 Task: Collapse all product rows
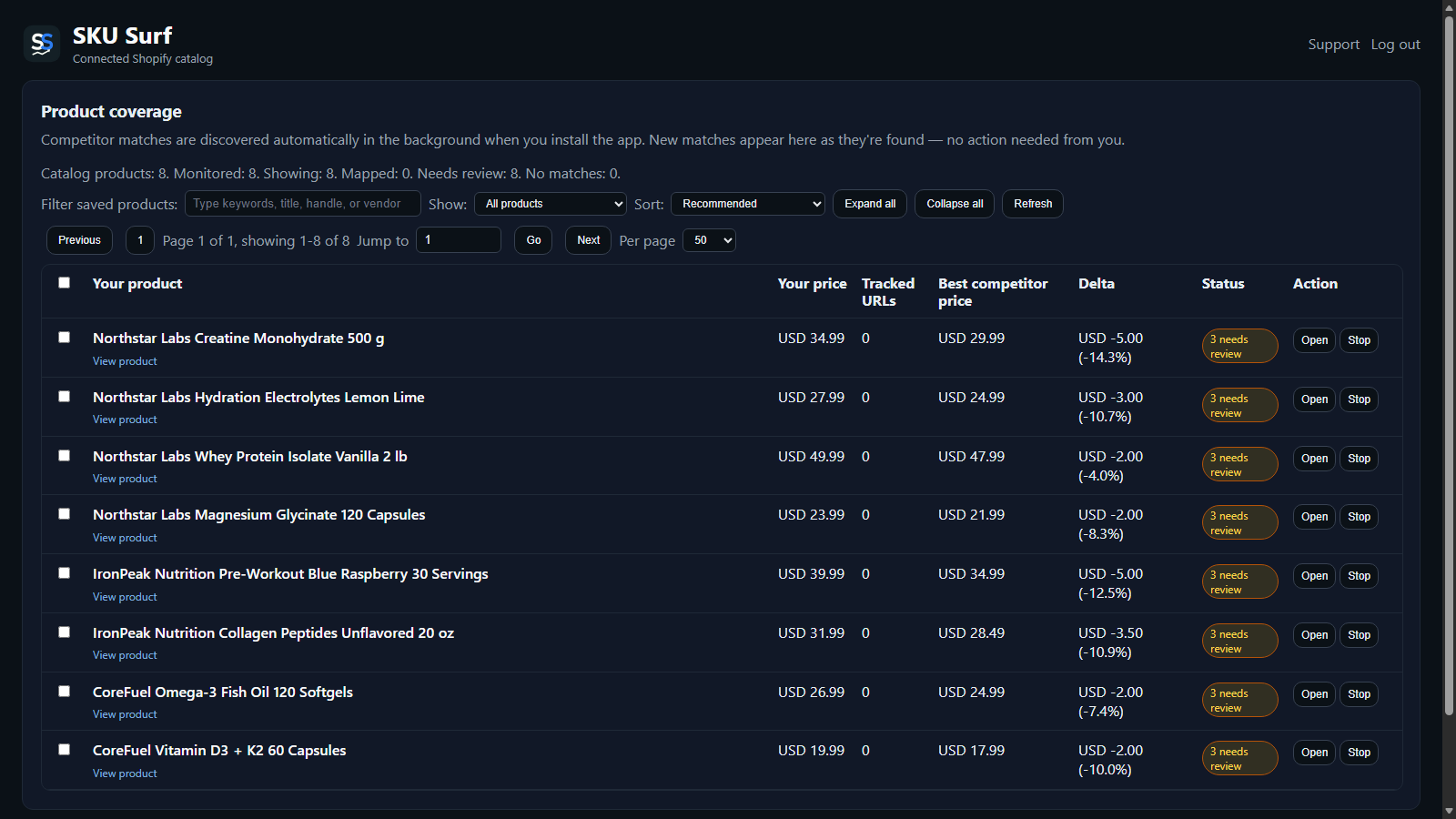[955, 204]
